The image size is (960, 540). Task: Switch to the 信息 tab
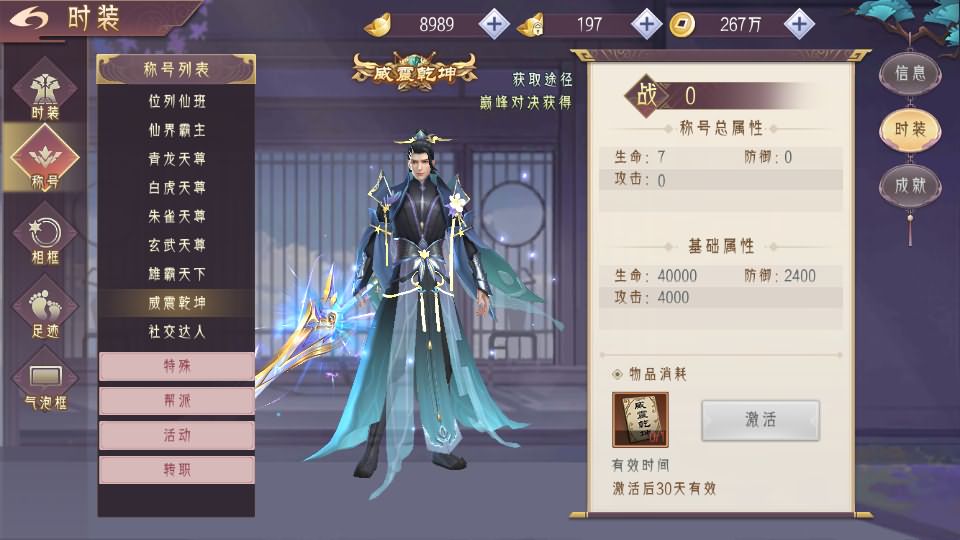coord(910,73)
